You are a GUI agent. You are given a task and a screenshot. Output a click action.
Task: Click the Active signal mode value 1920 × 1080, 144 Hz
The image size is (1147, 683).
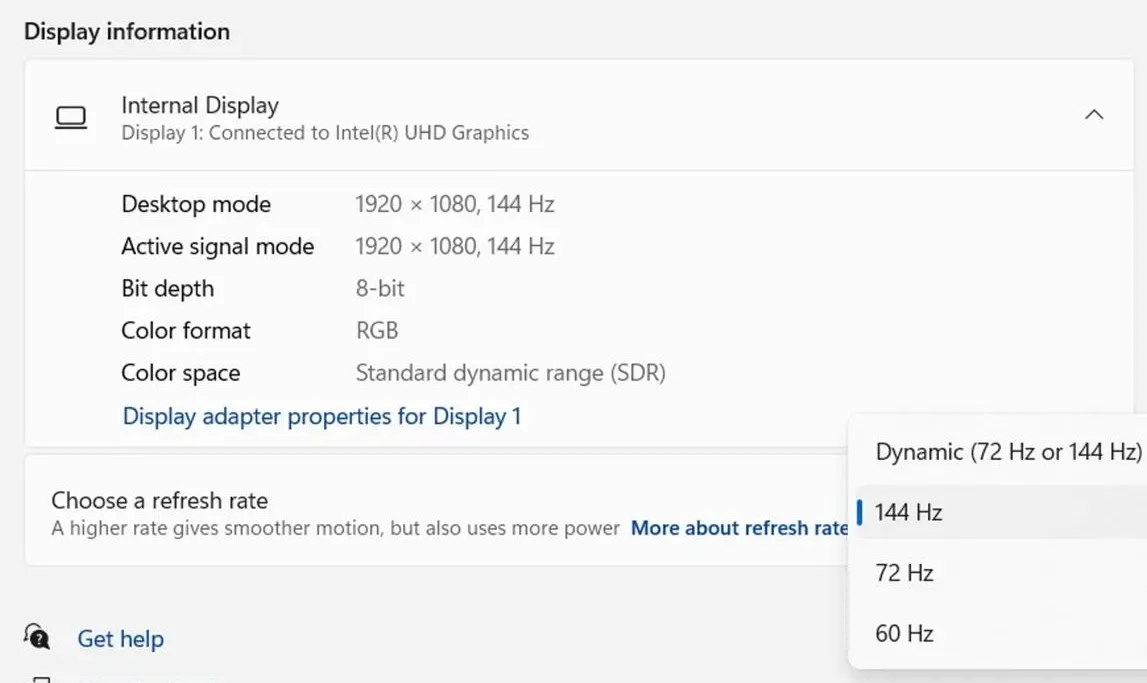(x=454, y=246)
